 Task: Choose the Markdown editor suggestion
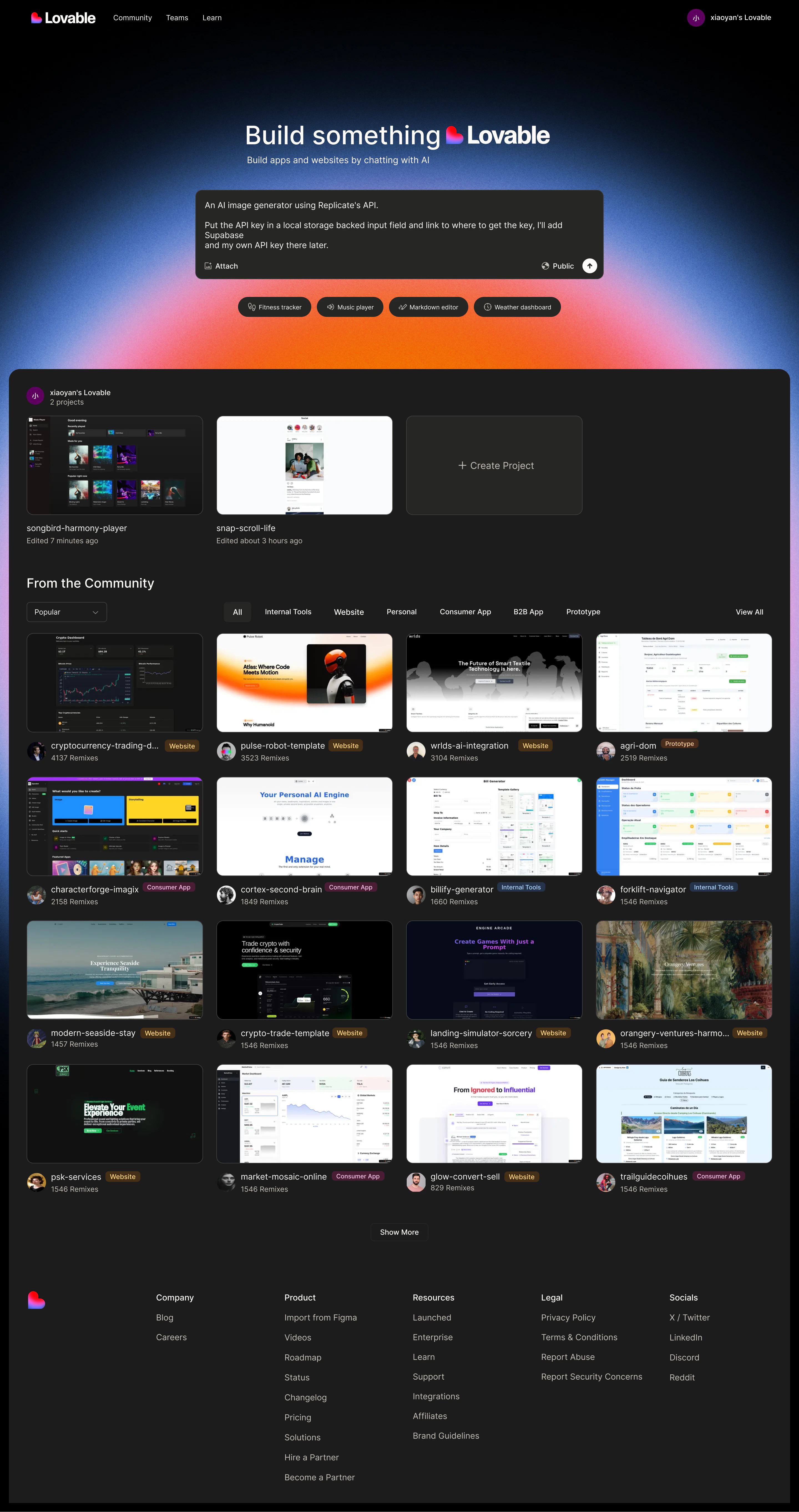point(428,307)
